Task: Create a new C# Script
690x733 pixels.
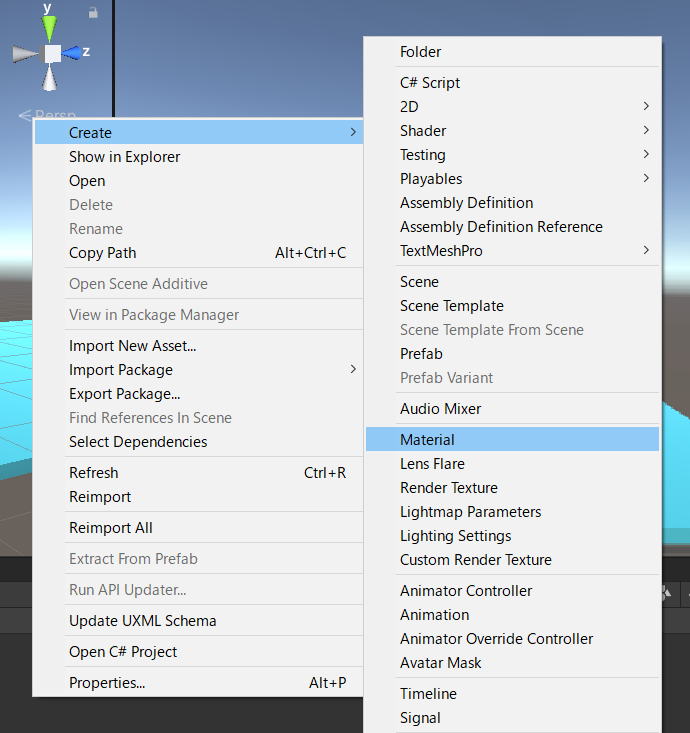Action: click(x=512, y=82)
